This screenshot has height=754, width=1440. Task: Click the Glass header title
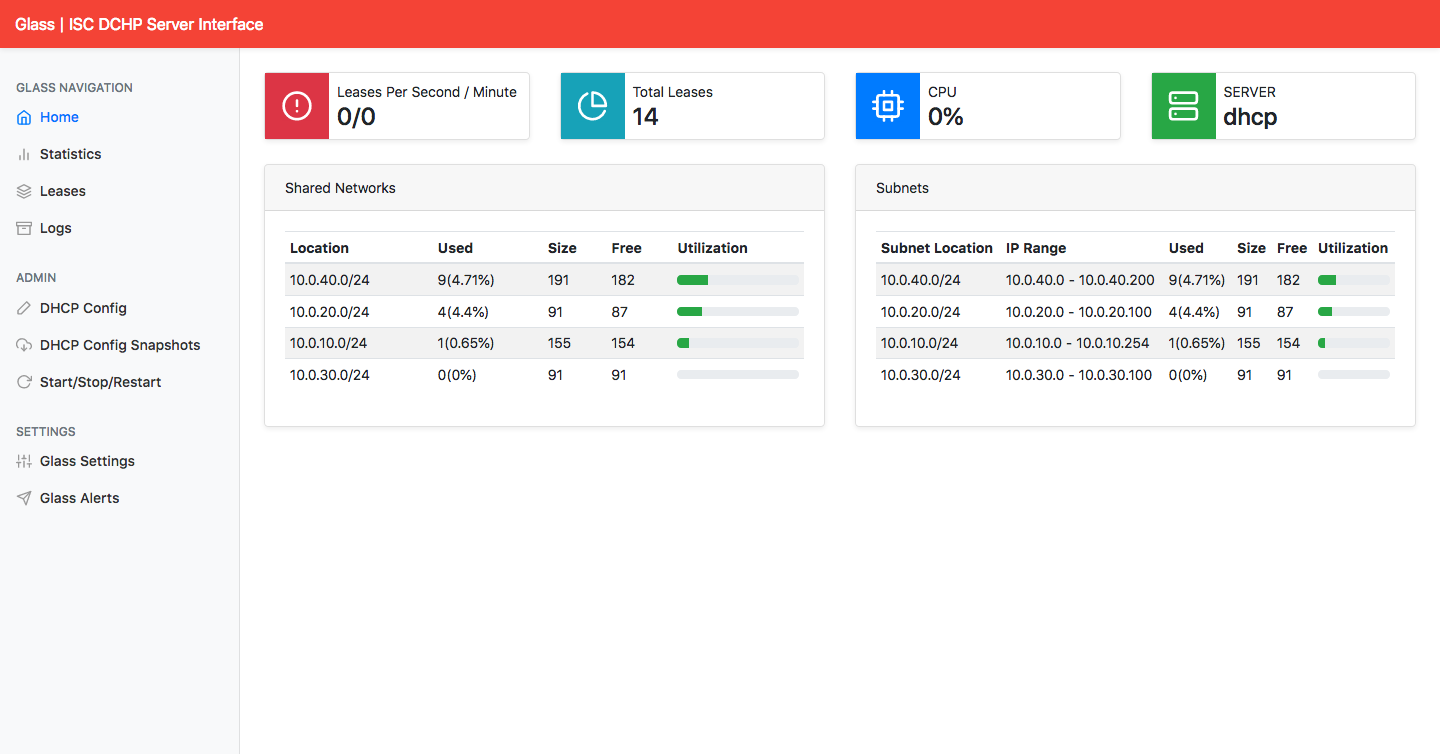139,24
